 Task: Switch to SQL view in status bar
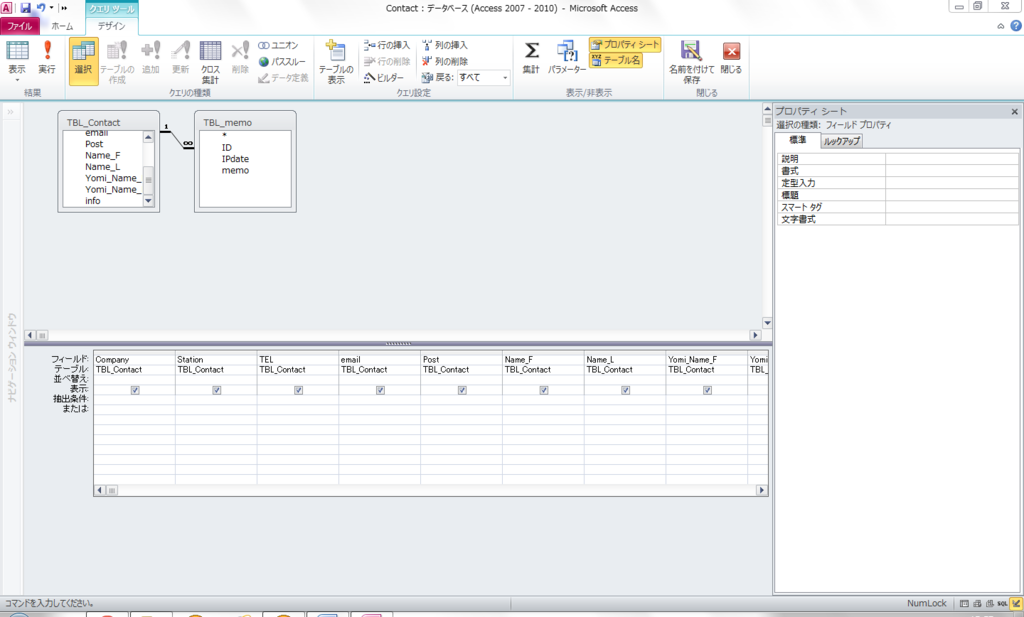pyautogui.click(x=1002, y=604)
